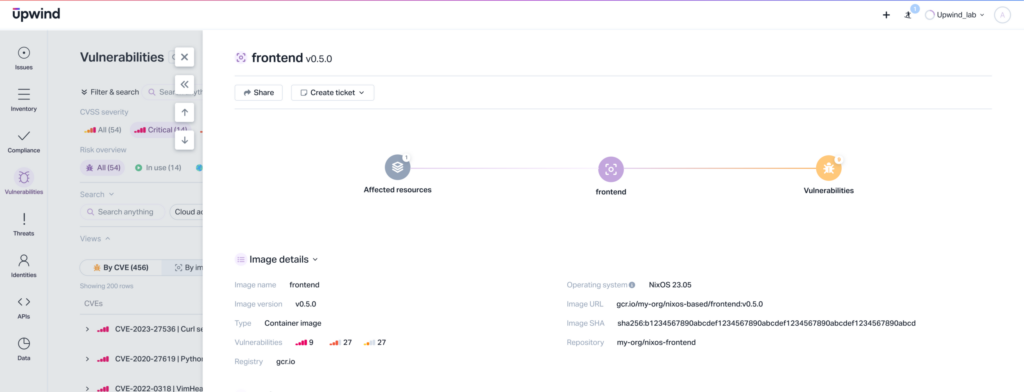Click the my-org/nixos-frontend repository value

(x=656, y=342)
